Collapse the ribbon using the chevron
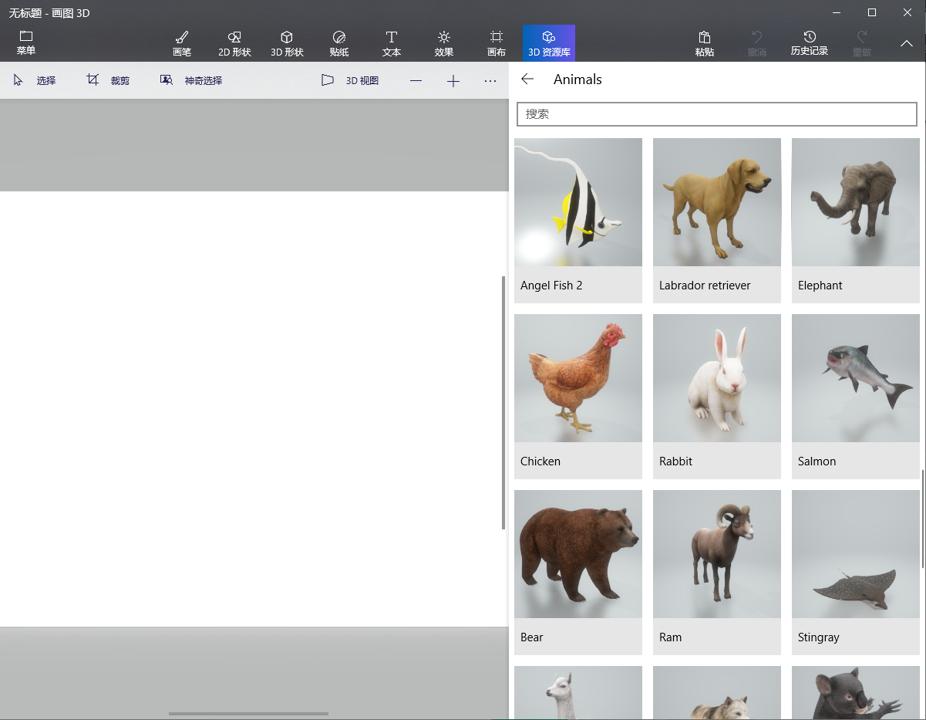The width and height of the screenshot is (926, 720). (906, 42)
